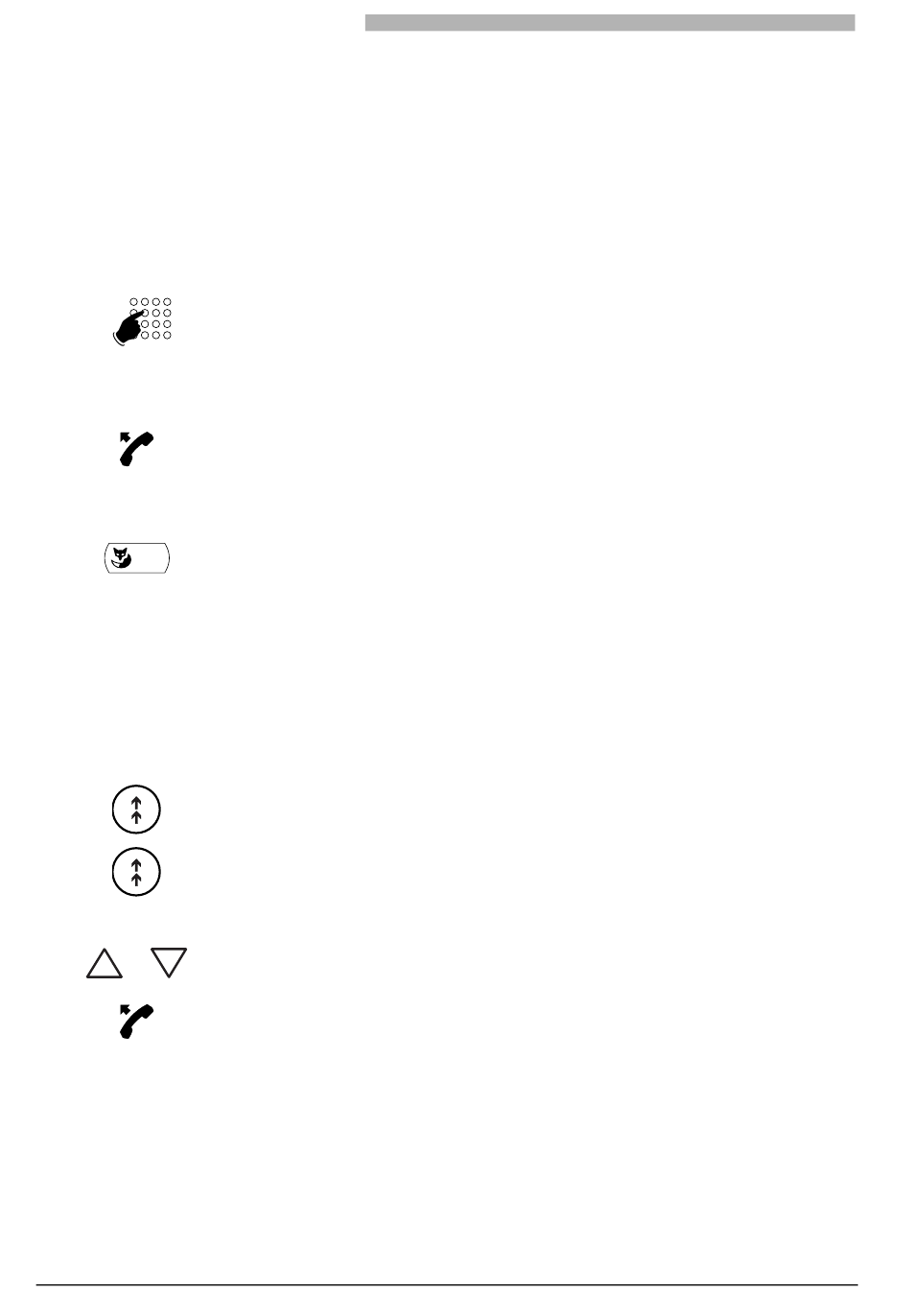The width and height of the screenshot is (911, 1316).
Task: Click the small arrow on the lower handset icon
Action: pyautogui.click(x=125, y=1009)
